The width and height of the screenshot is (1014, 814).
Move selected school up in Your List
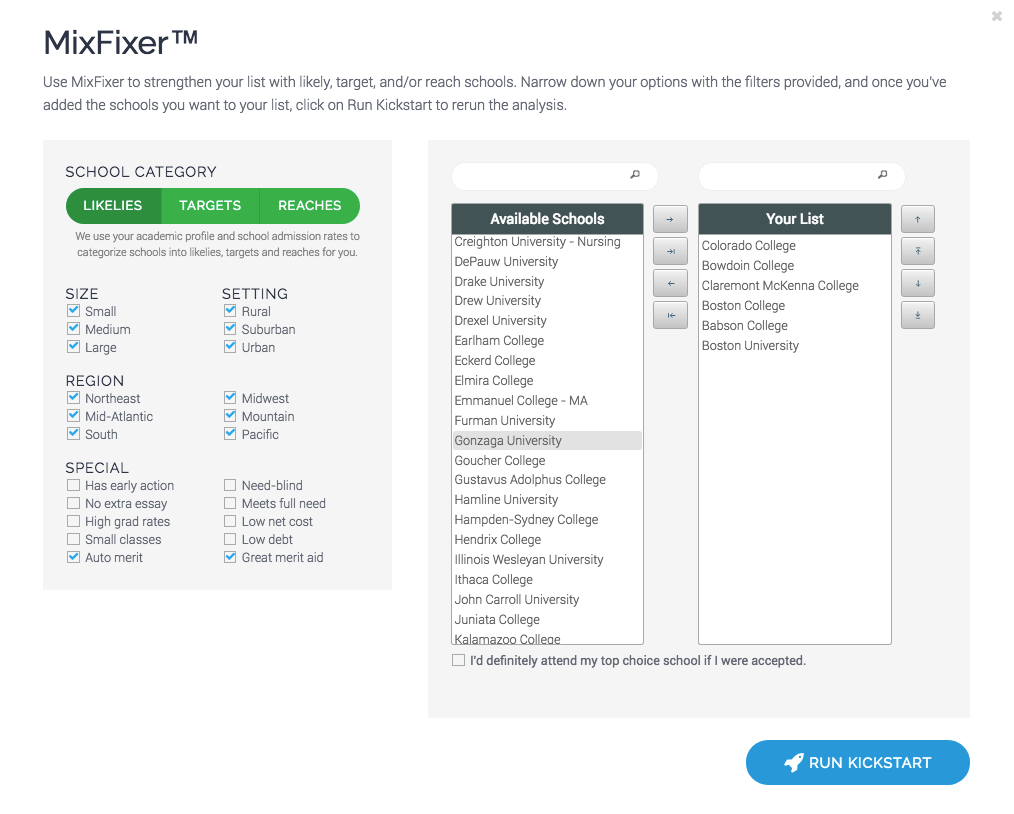(918, 219)
